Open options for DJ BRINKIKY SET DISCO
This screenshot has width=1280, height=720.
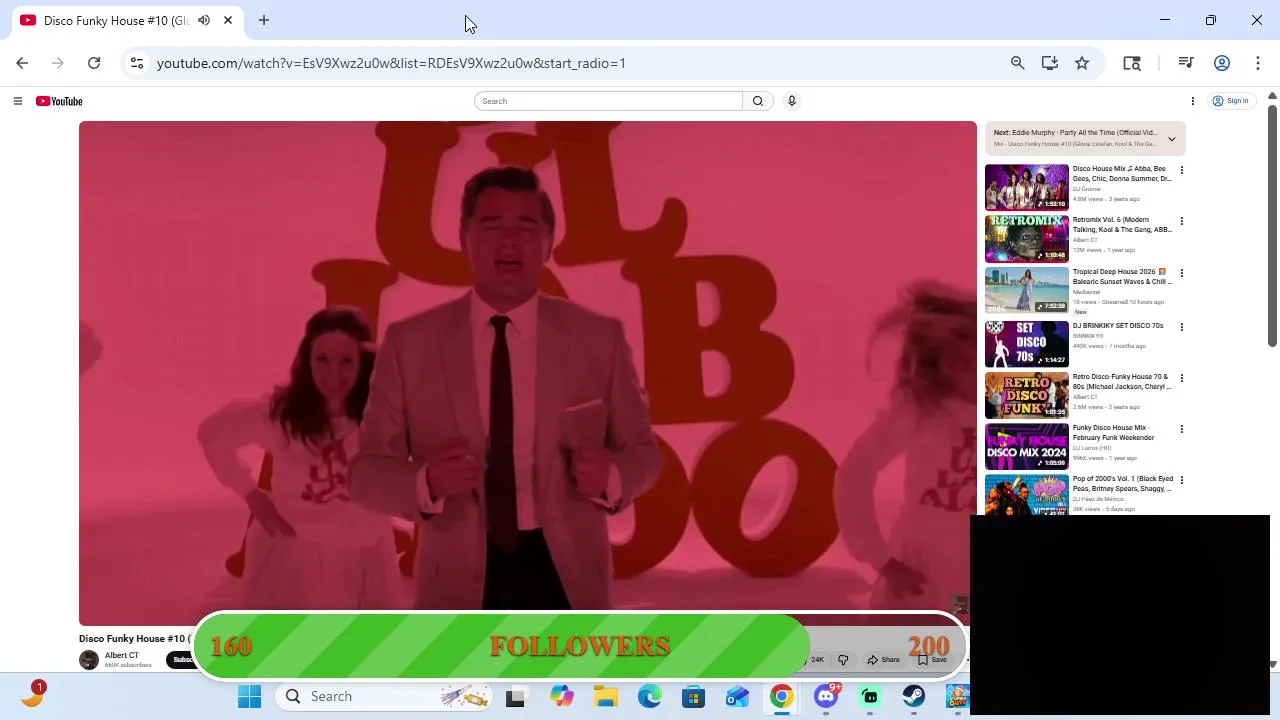[x=1182, y=327]
